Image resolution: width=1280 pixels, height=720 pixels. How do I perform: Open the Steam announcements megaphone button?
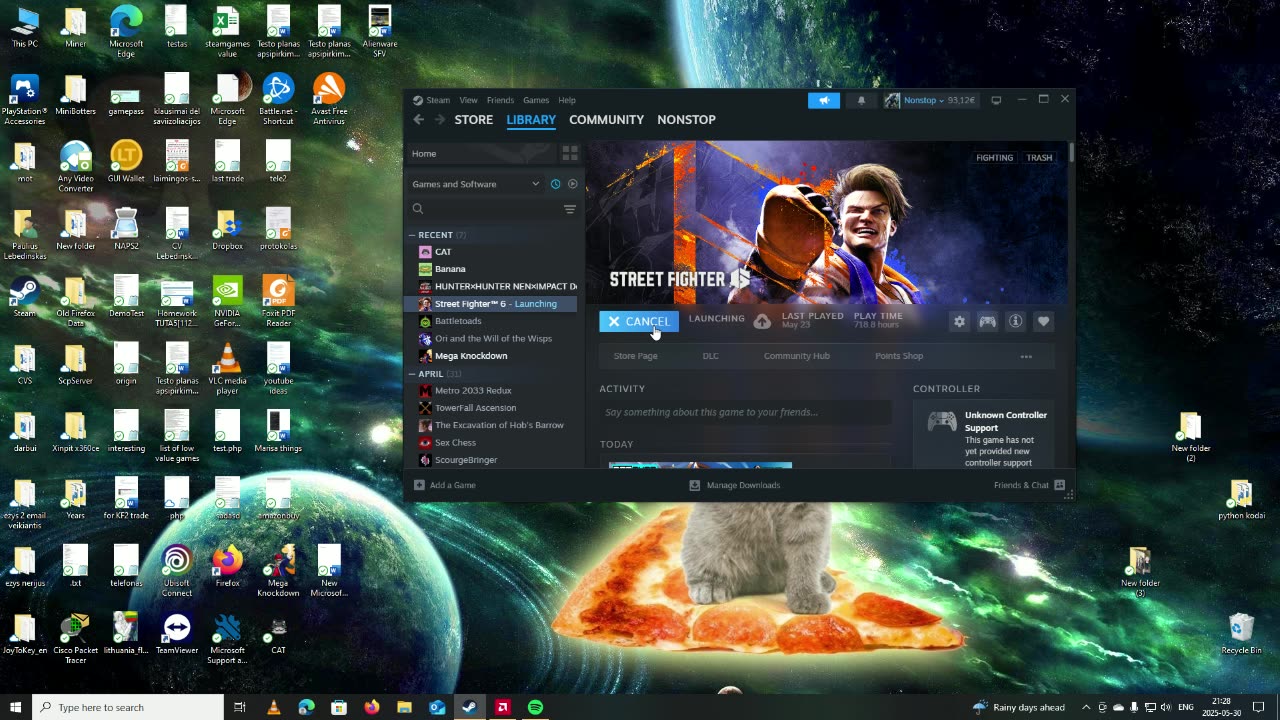tap(824, 100)
